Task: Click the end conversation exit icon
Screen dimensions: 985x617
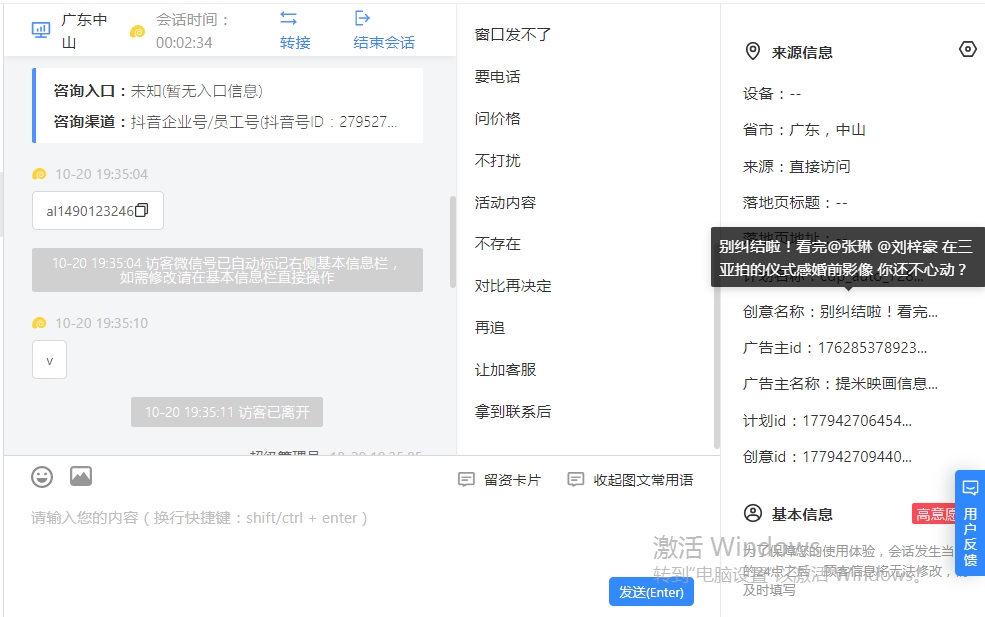Action: (362, 18)
